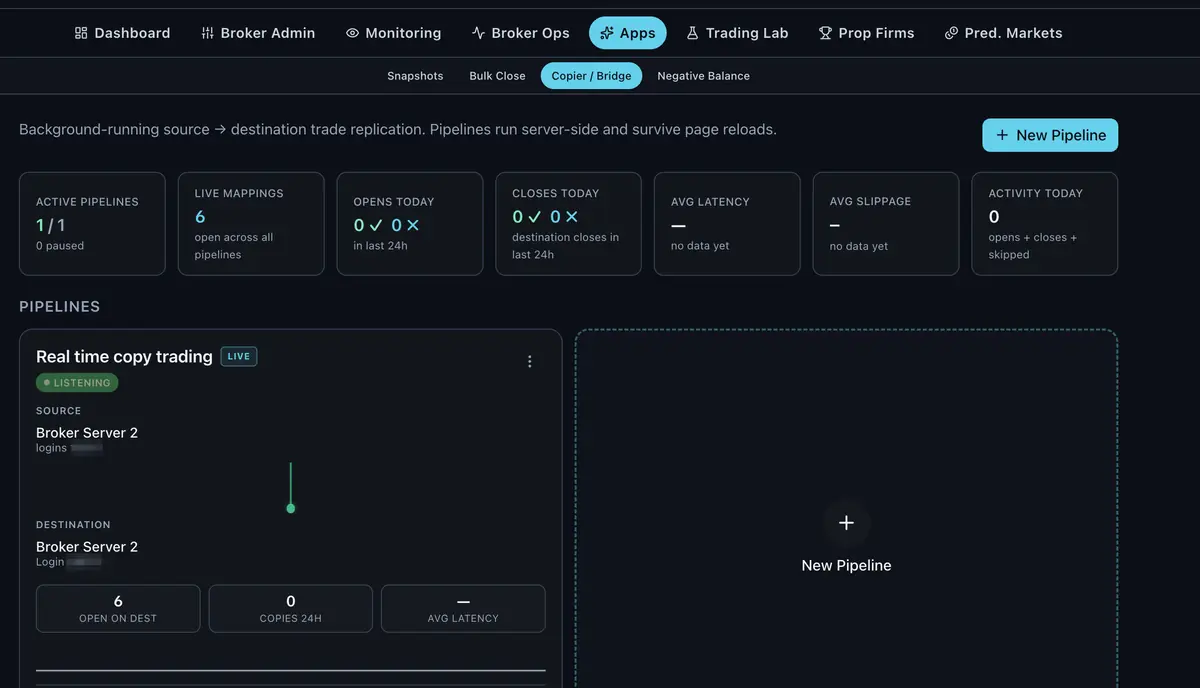Click the sliders icon beside Broker Admin
The image size is (1200, 688).
207,33
